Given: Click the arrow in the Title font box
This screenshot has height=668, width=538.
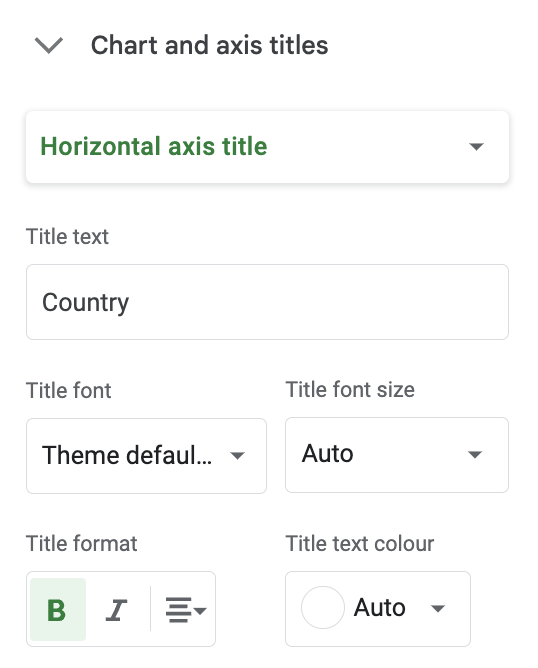Looking at the screenshot, I should tap(237, 456).
